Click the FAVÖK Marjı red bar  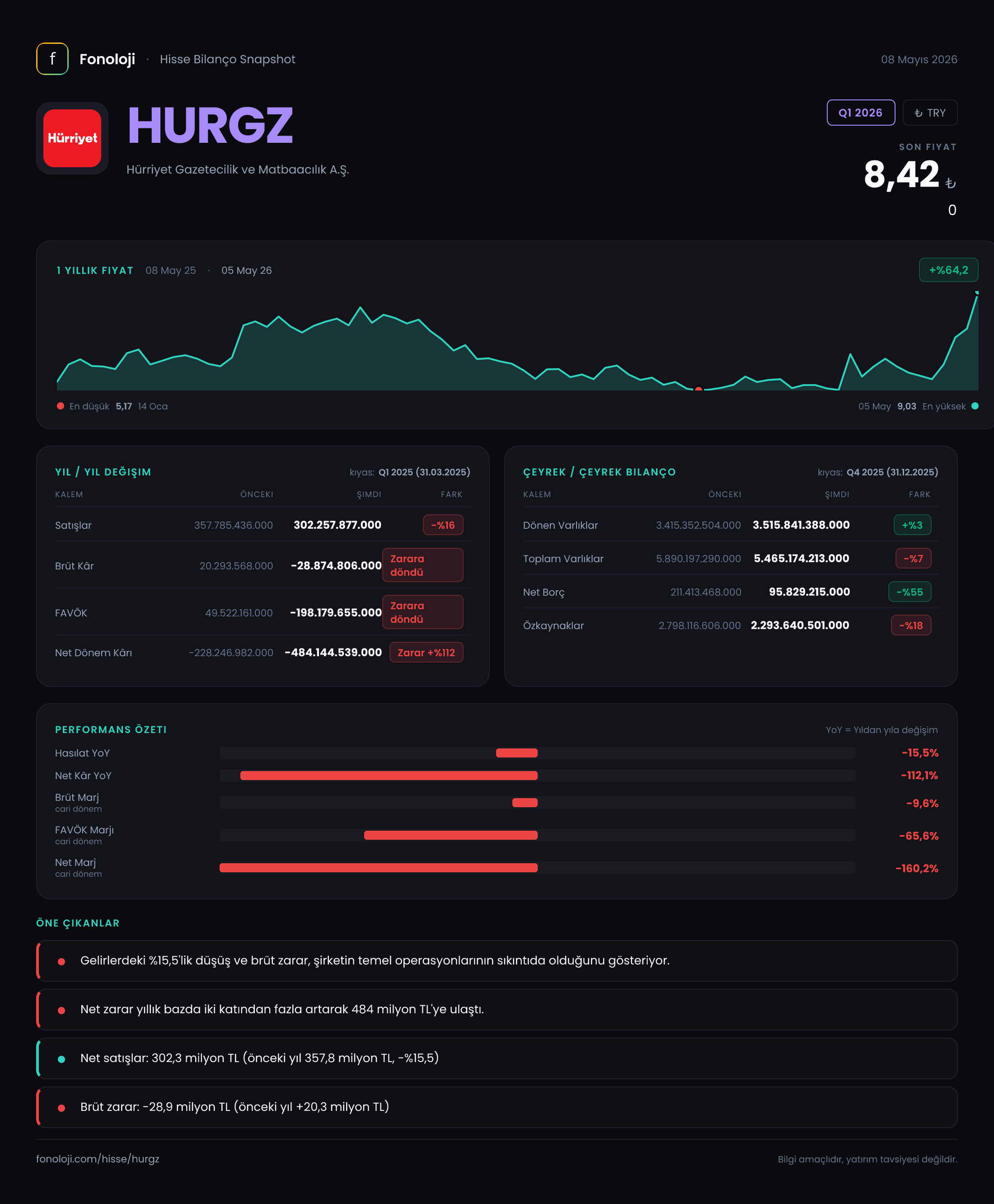tap(450, 836)
